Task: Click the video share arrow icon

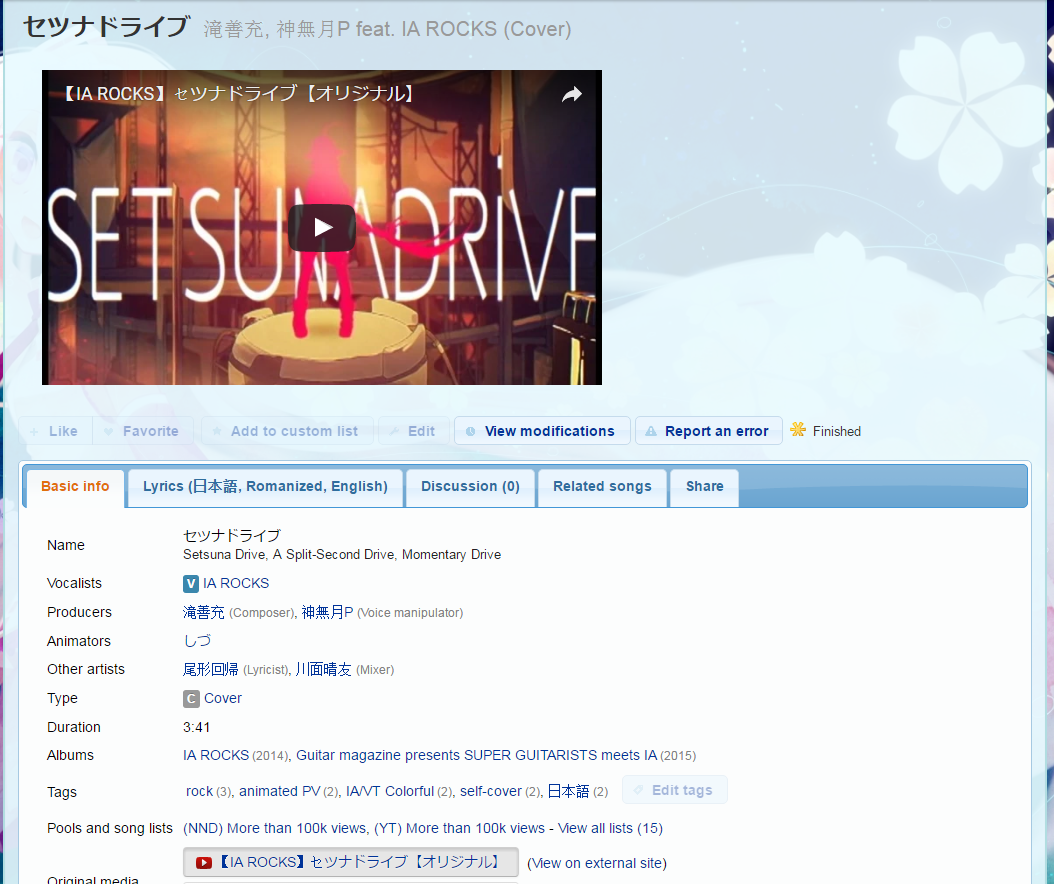Action: click(x=571, y=94)
